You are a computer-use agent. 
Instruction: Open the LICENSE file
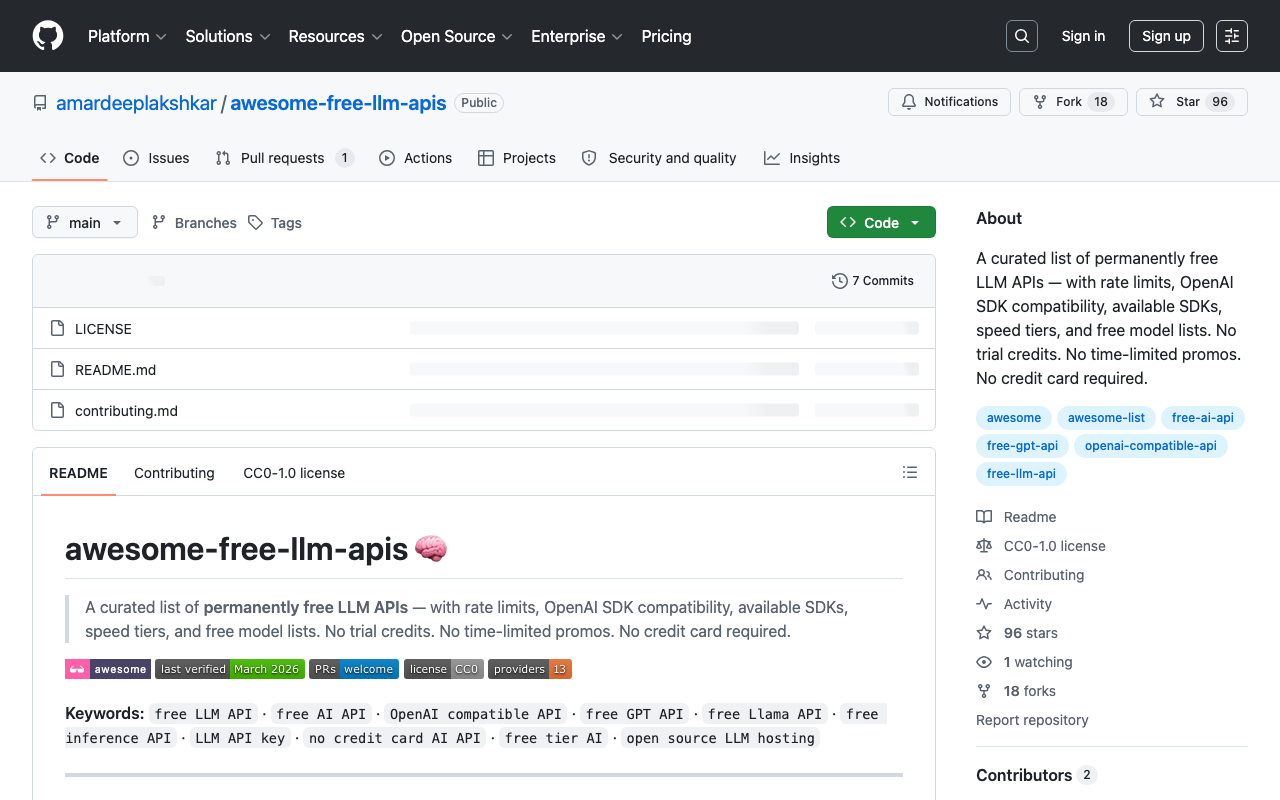[103, 328]
